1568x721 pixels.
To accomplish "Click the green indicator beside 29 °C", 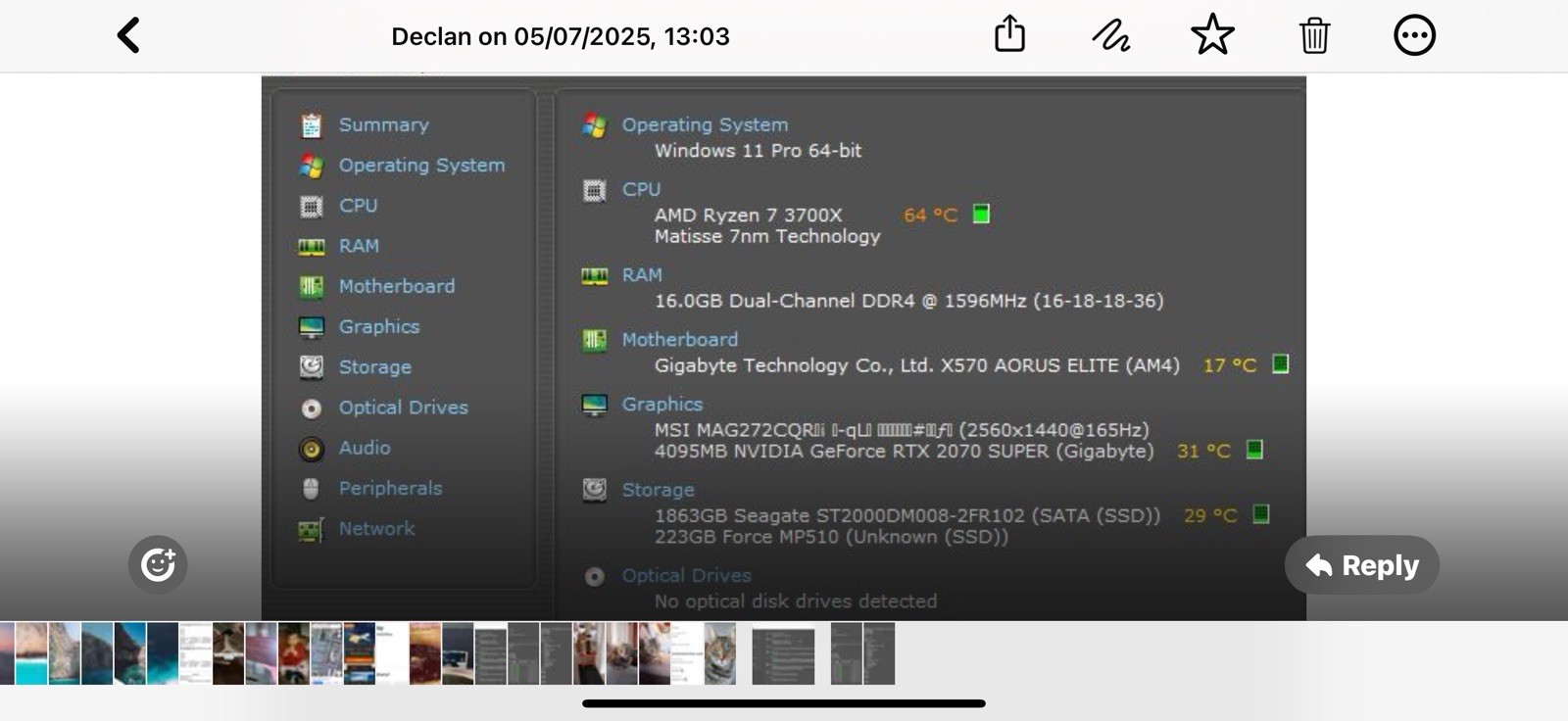I will 1261,514.
